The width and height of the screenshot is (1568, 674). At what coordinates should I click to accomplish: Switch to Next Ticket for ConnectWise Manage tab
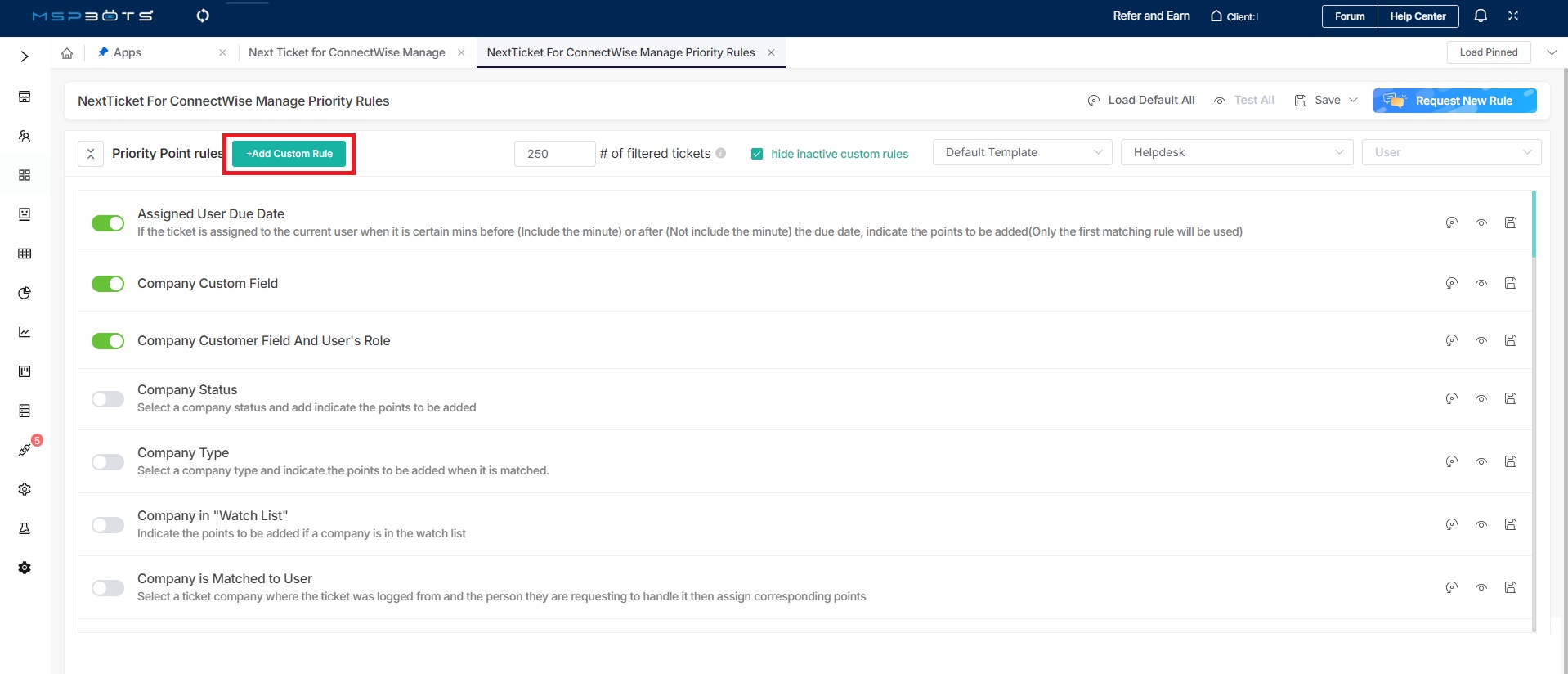click(x=347, y=52)
